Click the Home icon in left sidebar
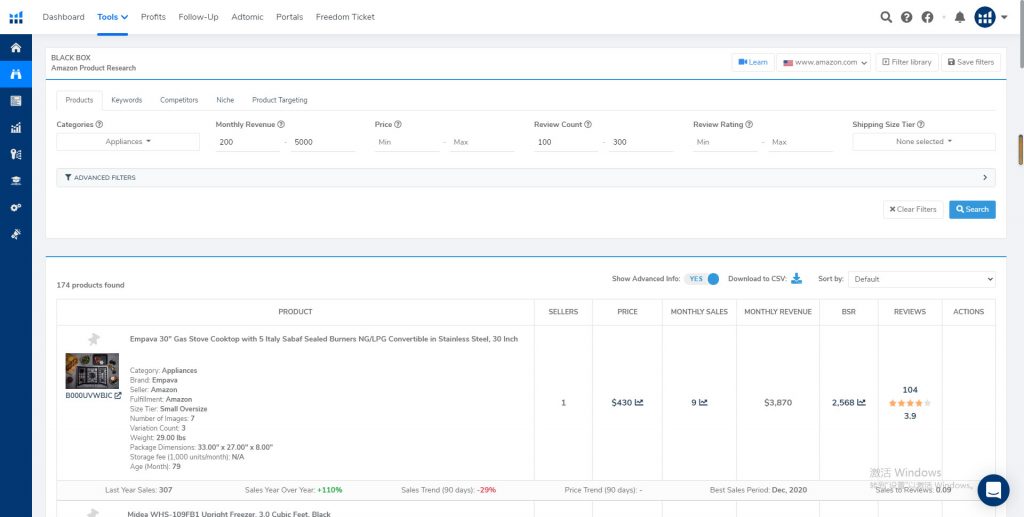 pyautogui.click(x=15, y=48)
